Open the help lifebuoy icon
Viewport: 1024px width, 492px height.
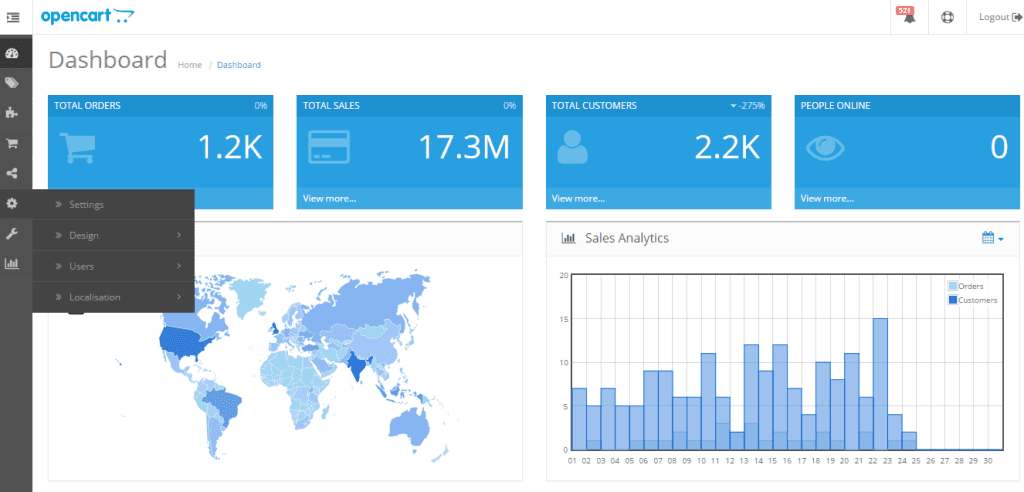pos(947,17)
